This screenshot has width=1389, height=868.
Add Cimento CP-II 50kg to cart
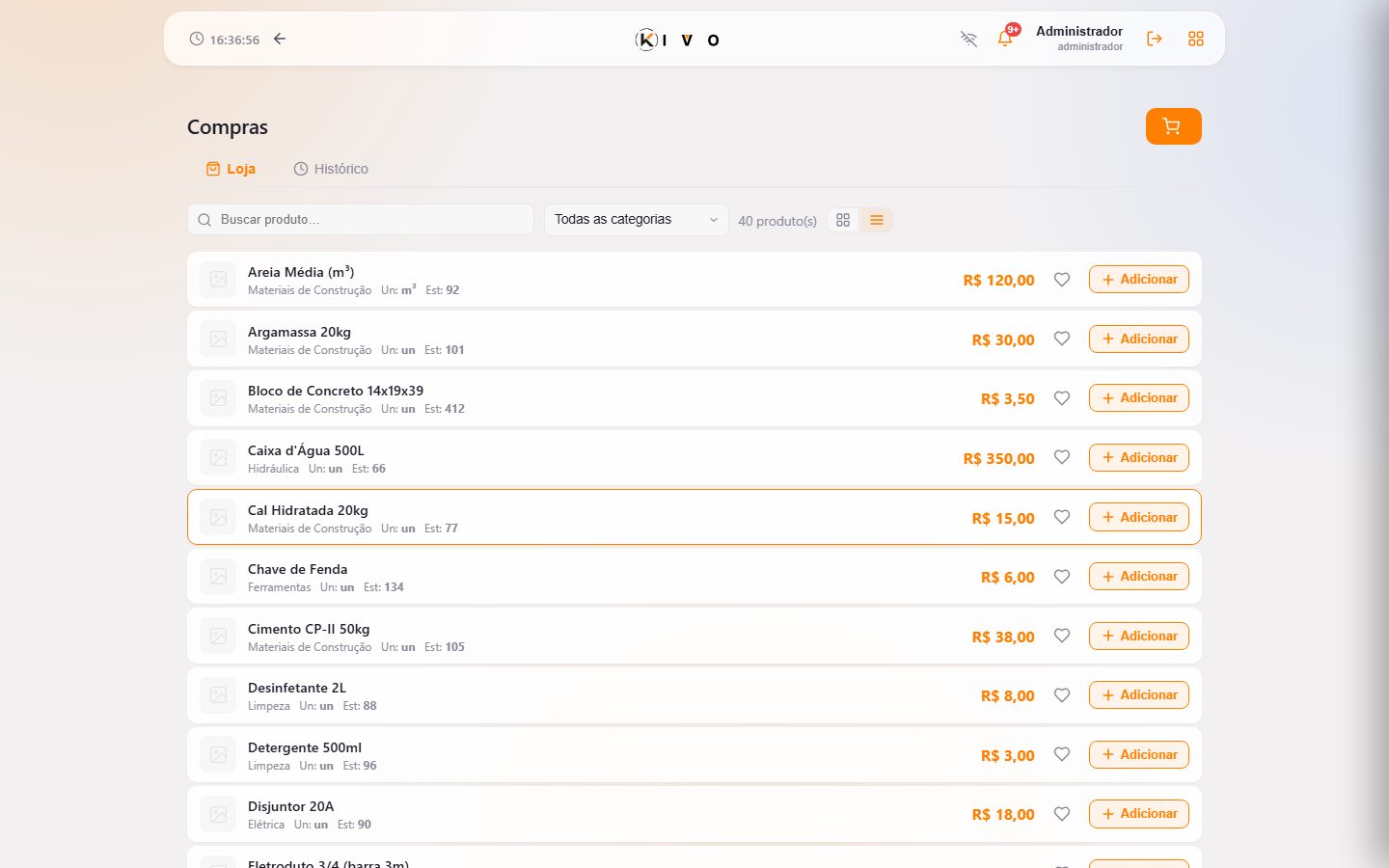point(1139,636)
